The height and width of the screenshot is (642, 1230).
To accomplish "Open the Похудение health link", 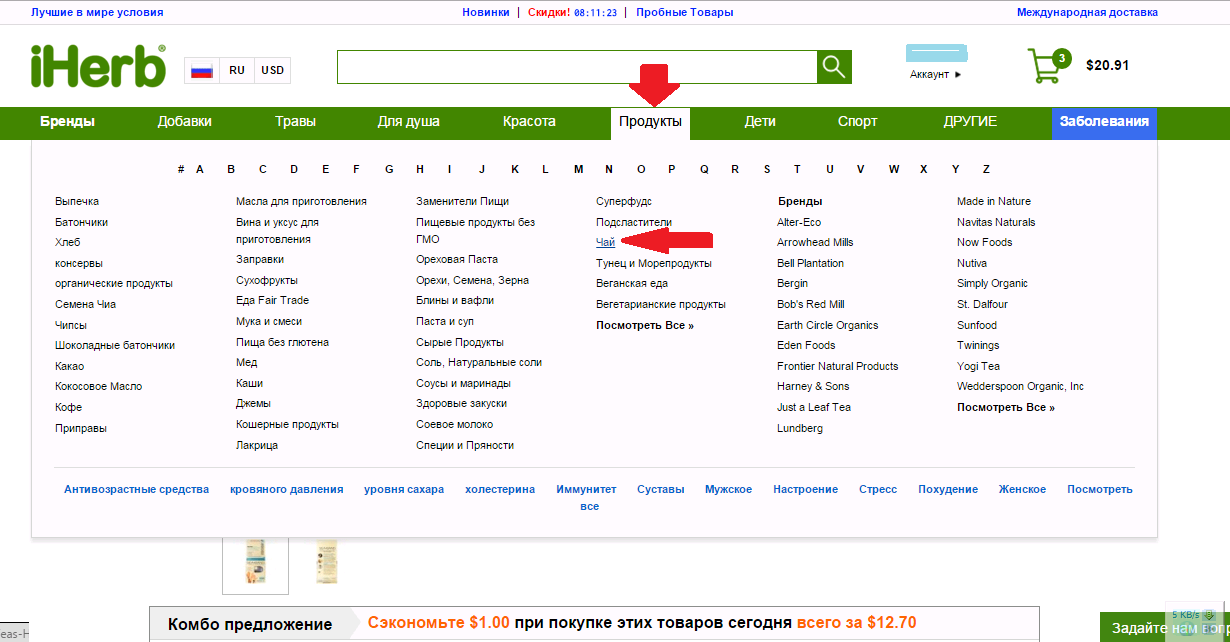I will 948,489.
